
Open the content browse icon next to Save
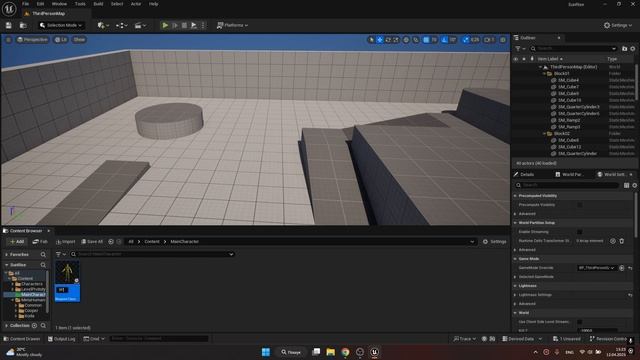coord(23,25)
